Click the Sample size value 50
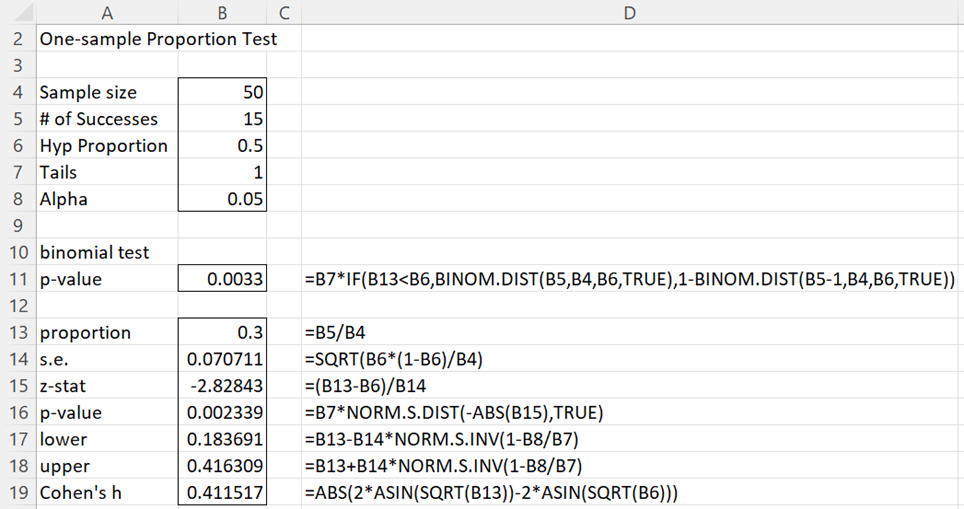 [x=223, y=92]
